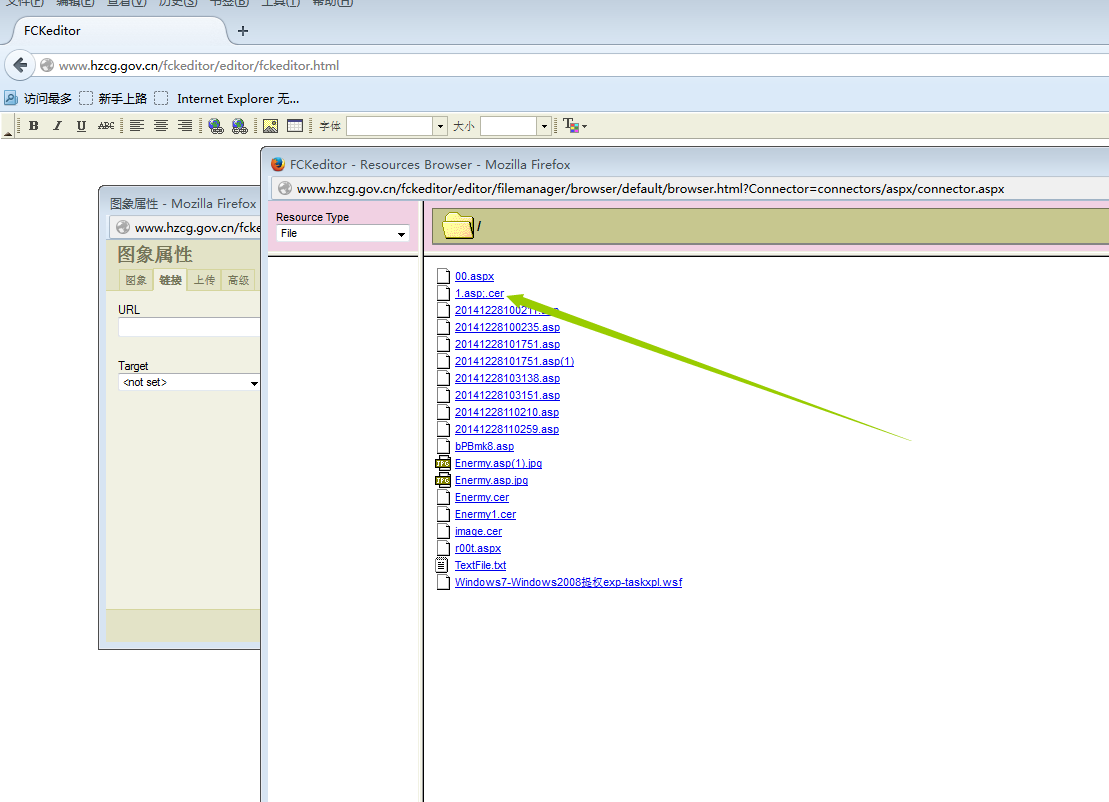Open file bPBmk8.asp
This screenshot has height=802, width=1109.
484,446
